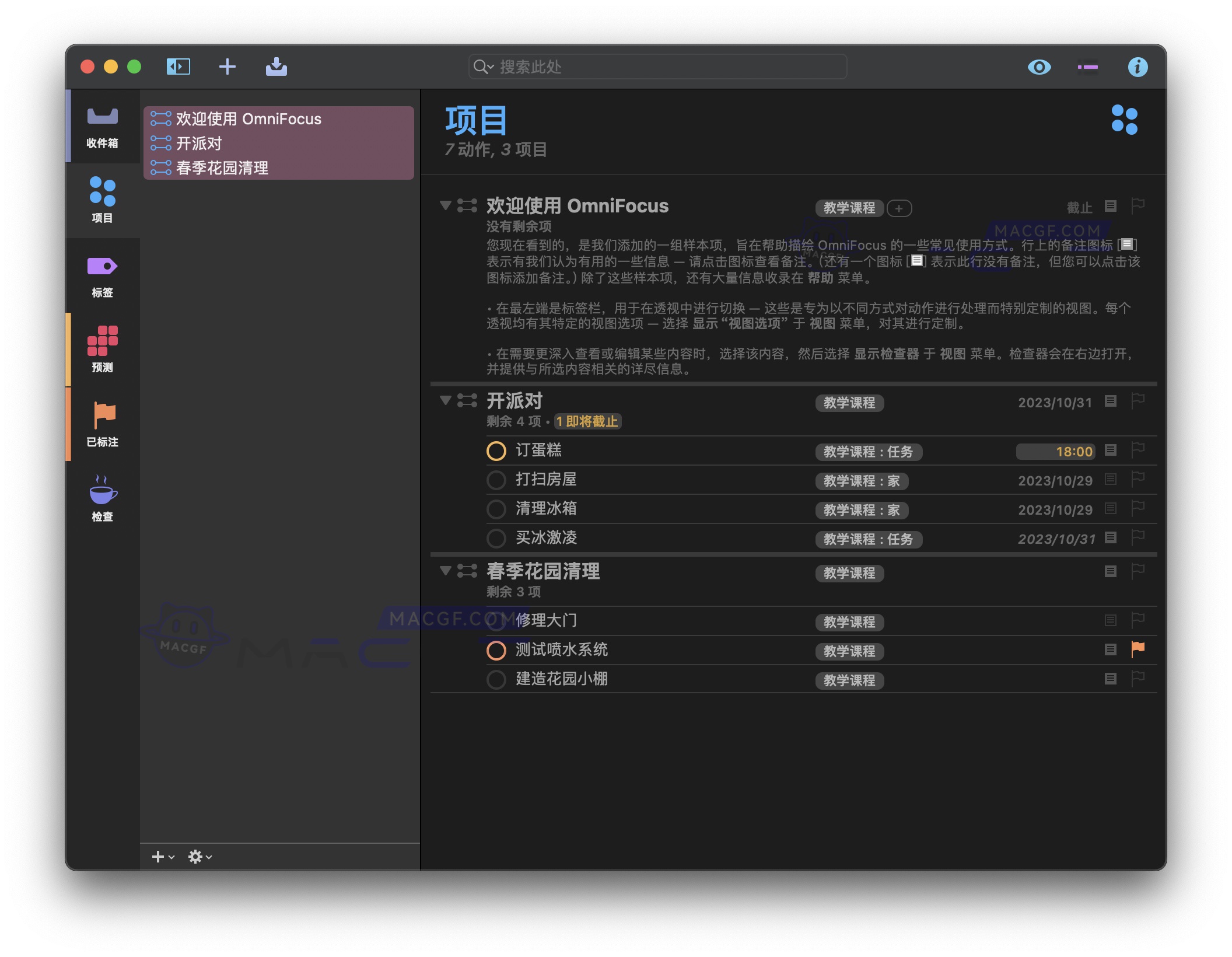Viewport: 1232px width, 957px height.
Task: Complete the 测试喷水系统 task circle
Action: click(496, 649)
